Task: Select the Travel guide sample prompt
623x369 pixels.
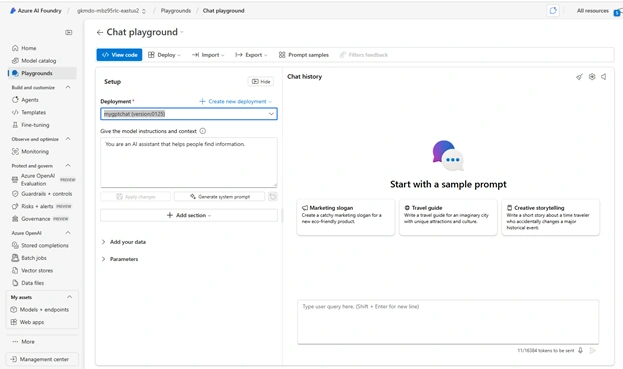Action: (x=448, y=217)
